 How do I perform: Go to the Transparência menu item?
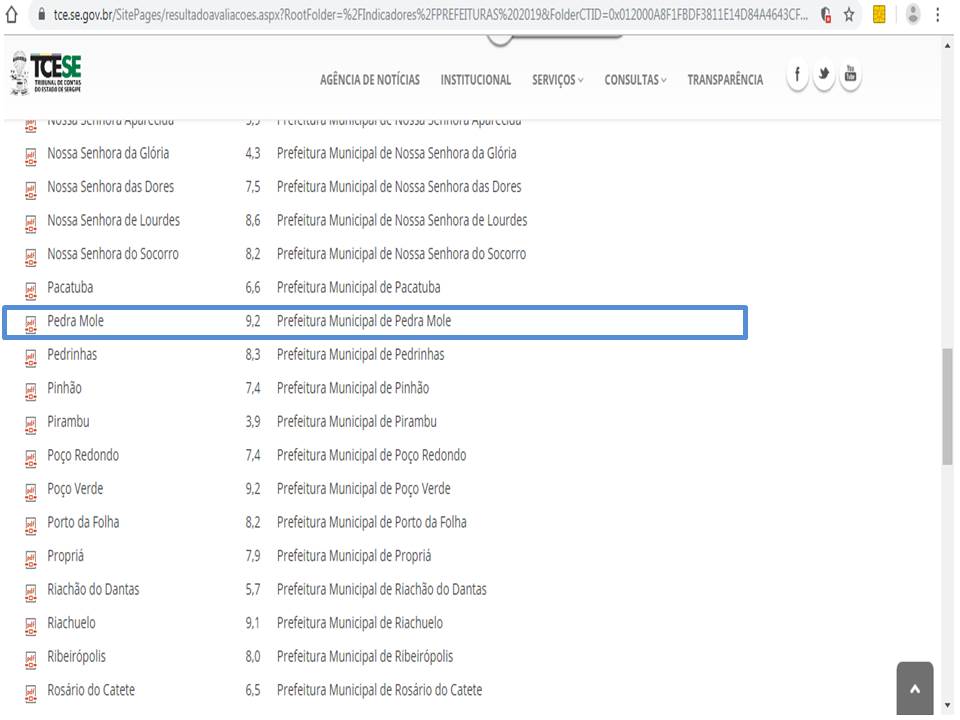[x=725, y=80]
